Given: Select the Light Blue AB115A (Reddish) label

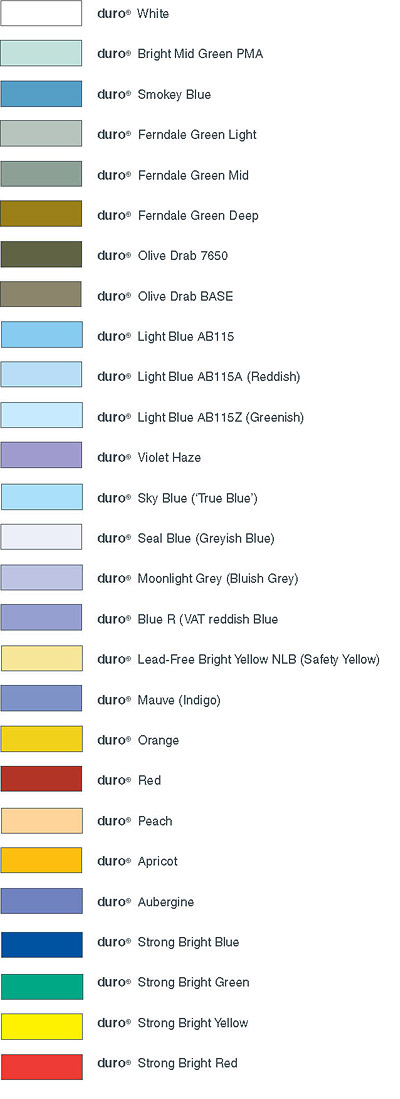Looking at the screenshot, I should (219, 377).
